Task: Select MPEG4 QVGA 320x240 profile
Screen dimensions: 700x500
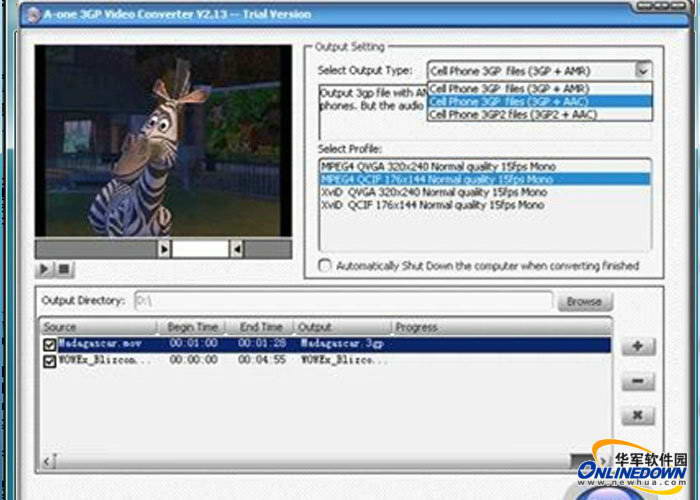Action: coord(484,167)
